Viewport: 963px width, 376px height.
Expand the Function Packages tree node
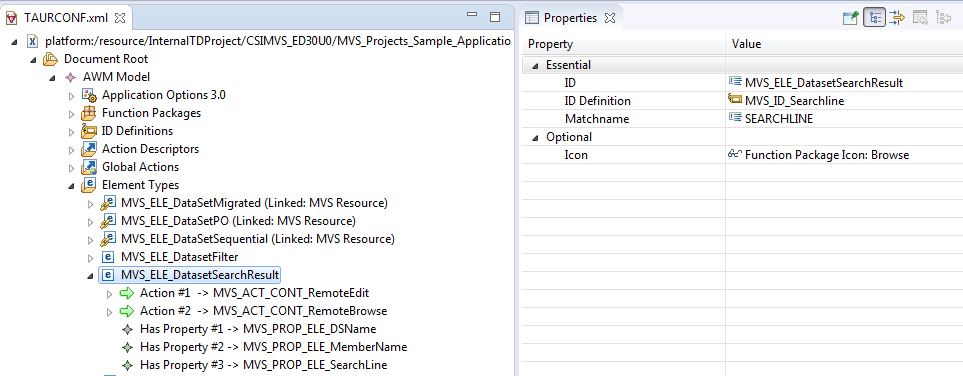tap(71, 114)
